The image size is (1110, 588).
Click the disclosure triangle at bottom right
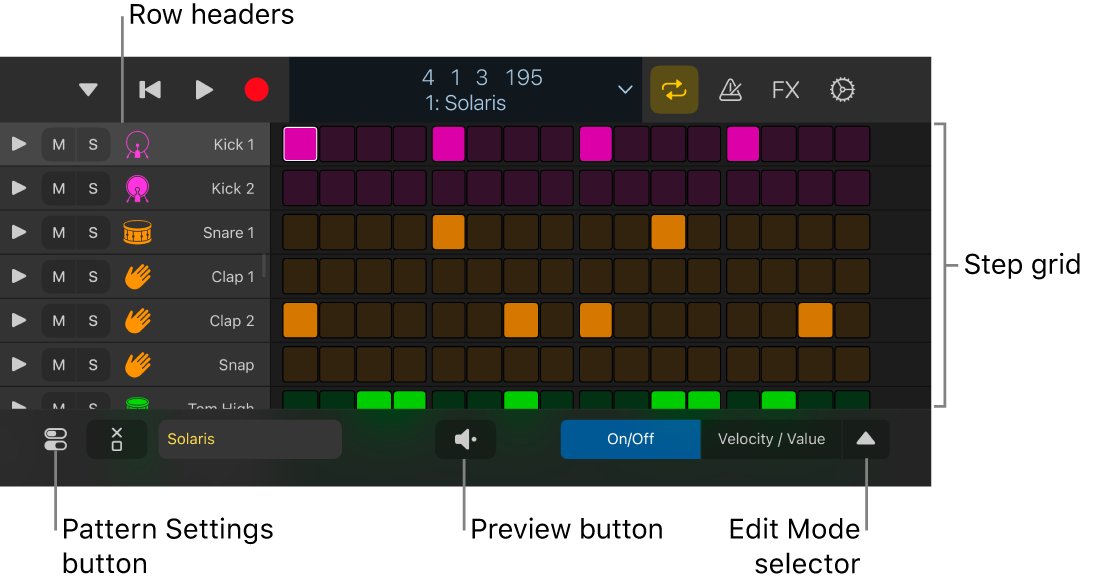click(x=865, y=439)
